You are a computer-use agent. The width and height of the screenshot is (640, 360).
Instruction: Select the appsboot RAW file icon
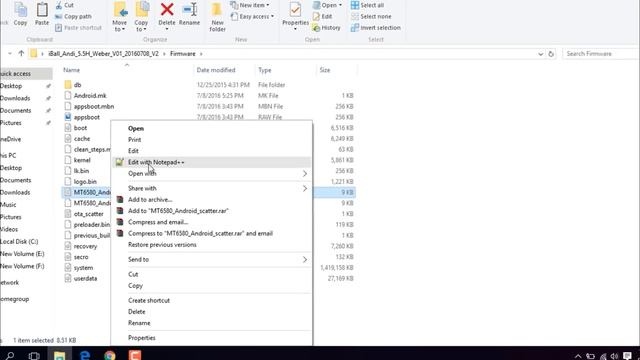pos(68,117)
